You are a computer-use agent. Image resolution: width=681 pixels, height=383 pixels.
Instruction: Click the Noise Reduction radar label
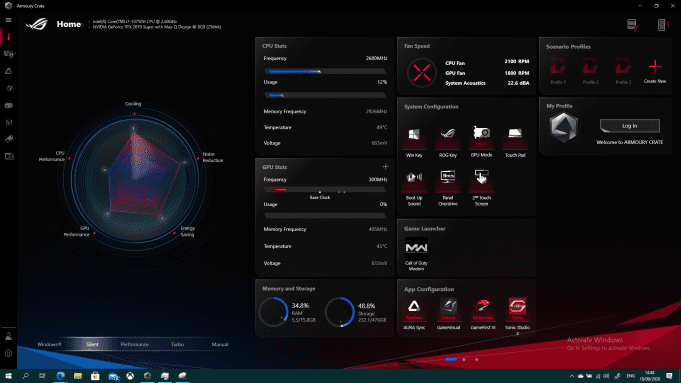(213, 157)
